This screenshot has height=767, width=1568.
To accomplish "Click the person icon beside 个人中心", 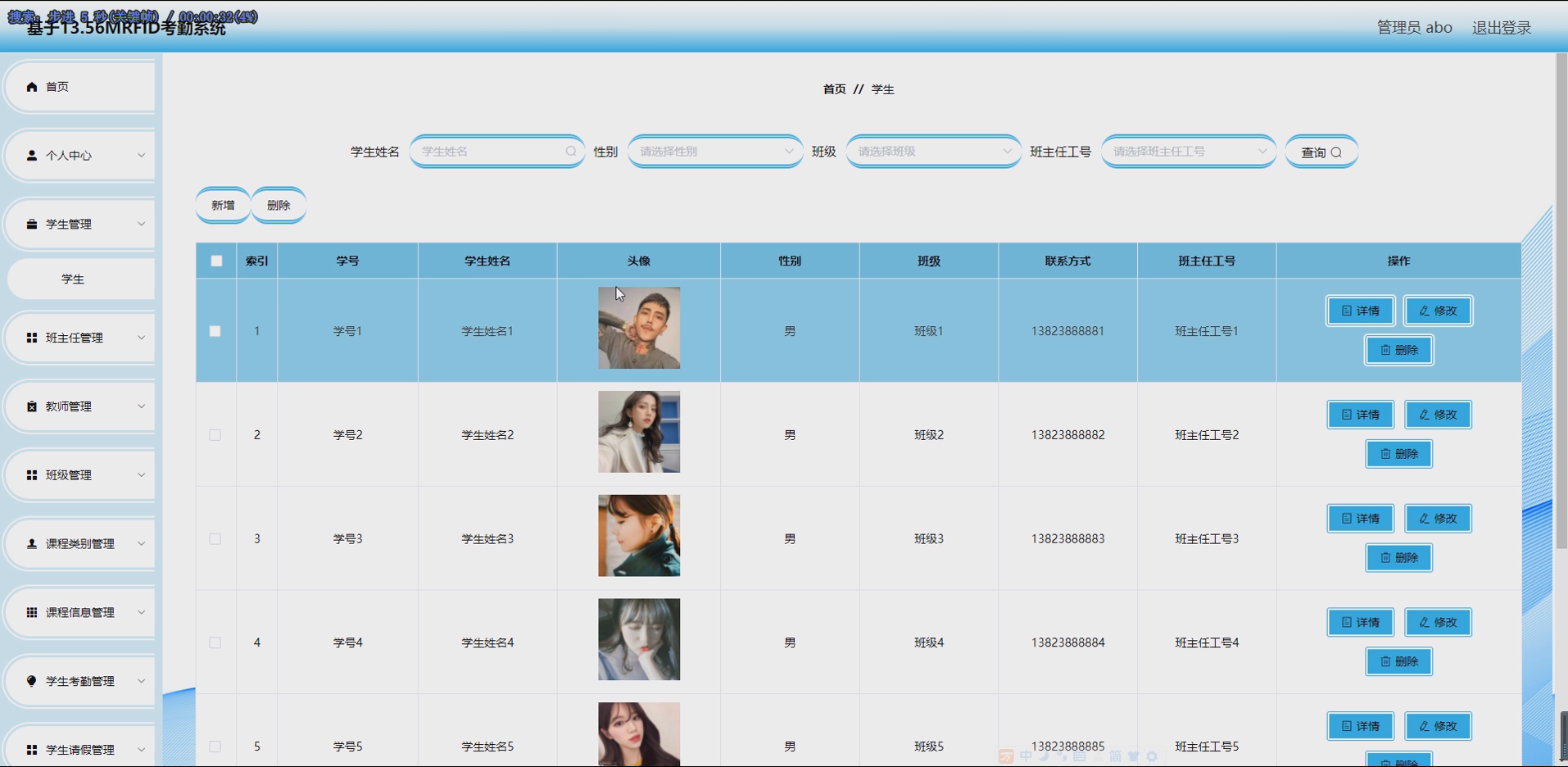I will [x=32, y=156].
